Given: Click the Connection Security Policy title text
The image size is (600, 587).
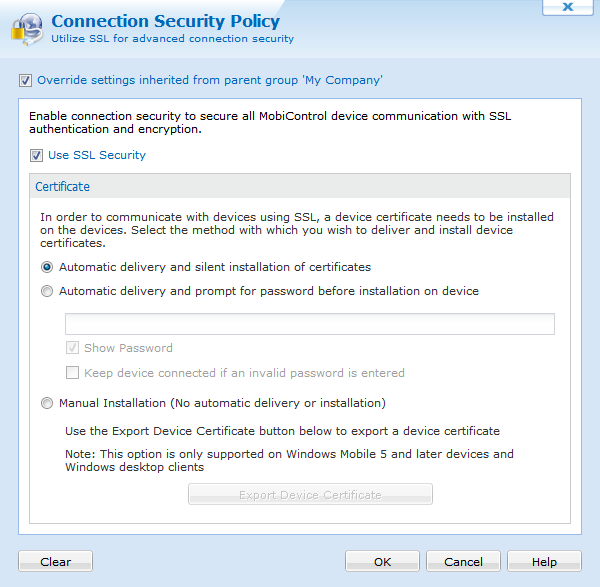Looking at the screenshot, I should (166, 21).
